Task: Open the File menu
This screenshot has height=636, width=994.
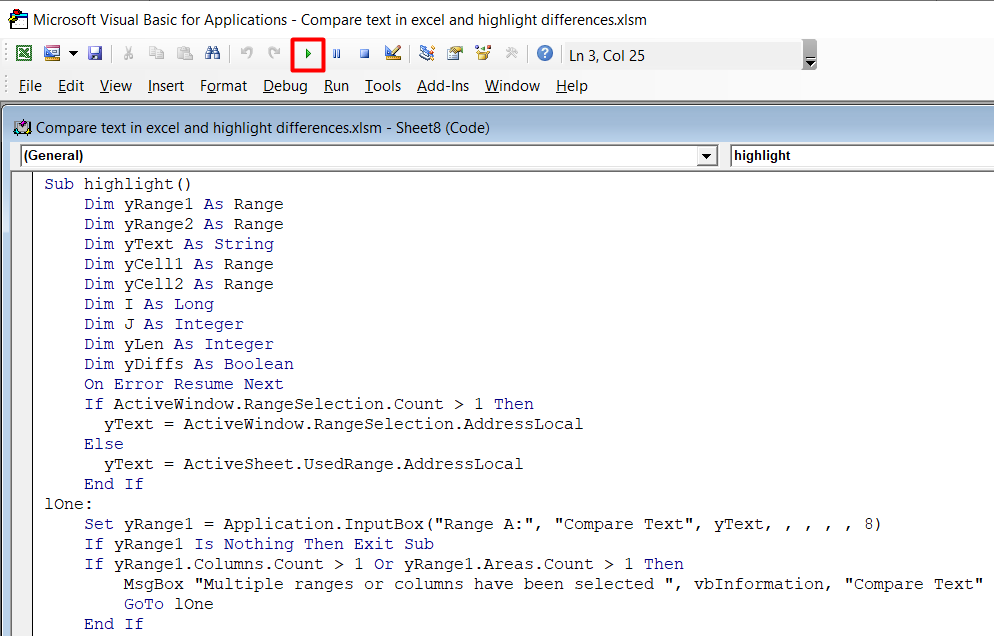Action: [30, 86]
